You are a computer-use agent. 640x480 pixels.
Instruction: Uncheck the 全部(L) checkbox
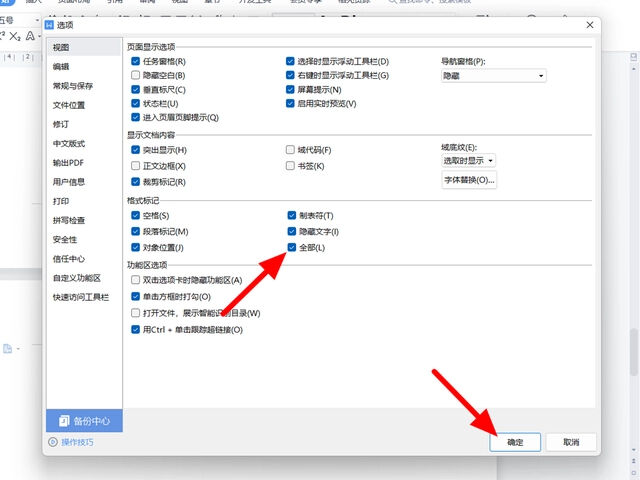[292, 247]
